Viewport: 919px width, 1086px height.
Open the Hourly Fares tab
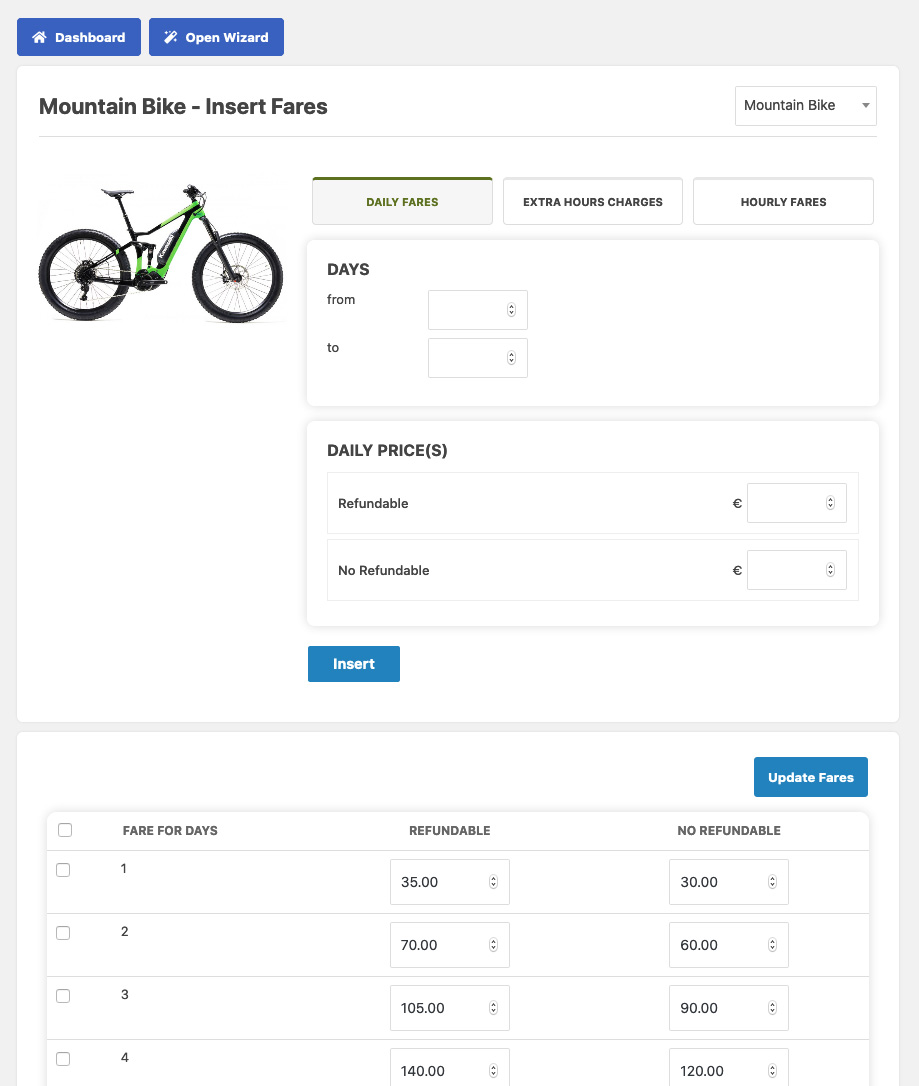783,202
